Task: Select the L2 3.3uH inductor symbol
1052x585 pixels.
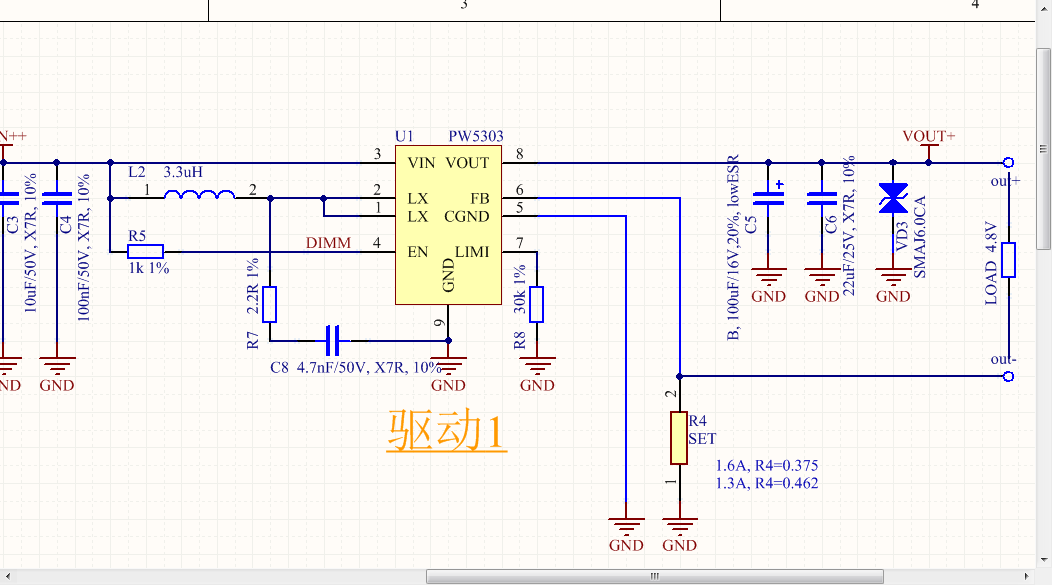Action: (x=199, y=195)
